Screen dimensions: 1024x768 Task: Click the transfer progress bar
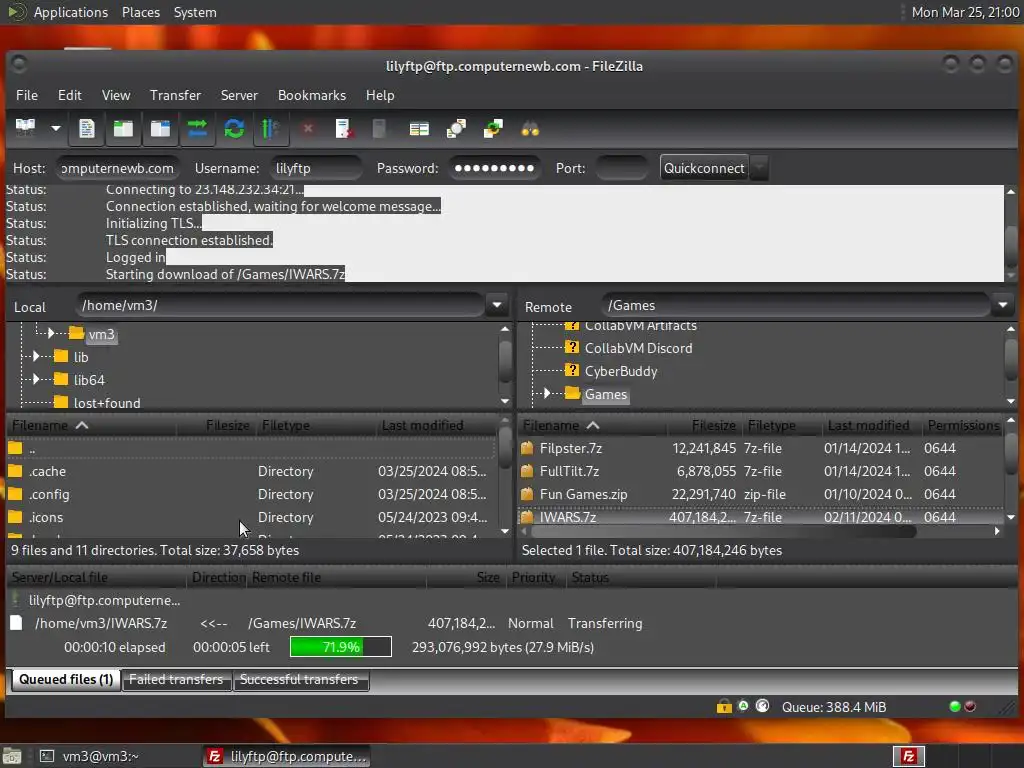(341, 647)
